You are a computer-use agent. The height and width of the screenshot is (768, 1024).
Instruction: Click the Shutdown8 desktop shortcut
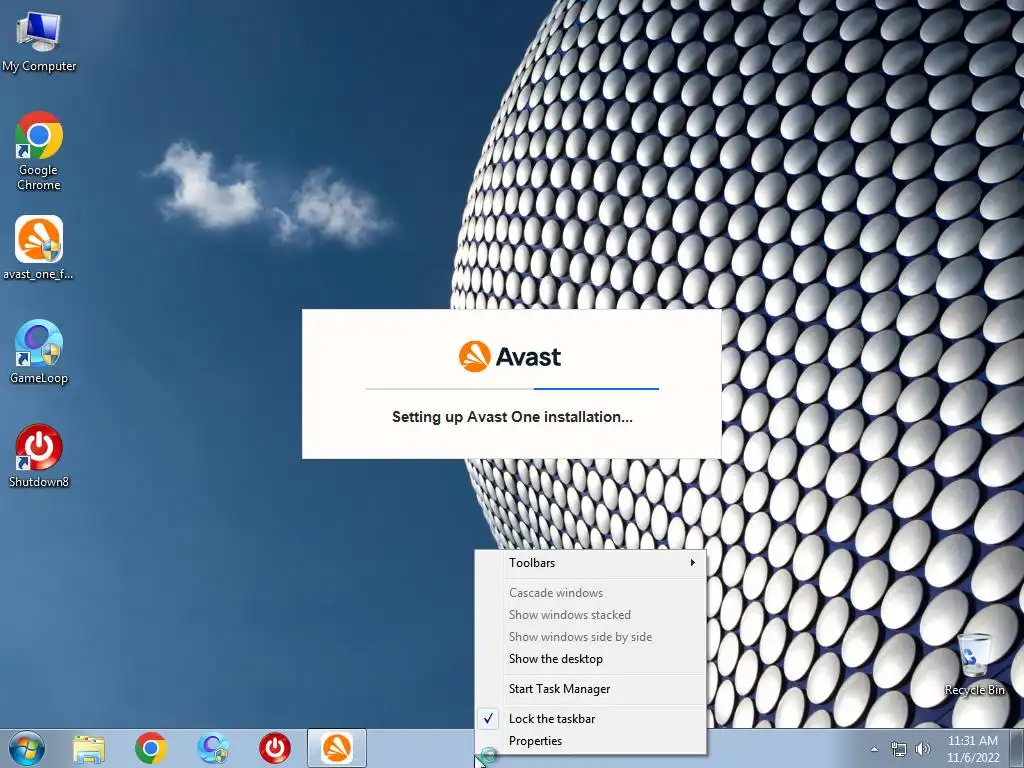[x=39, y=455]
